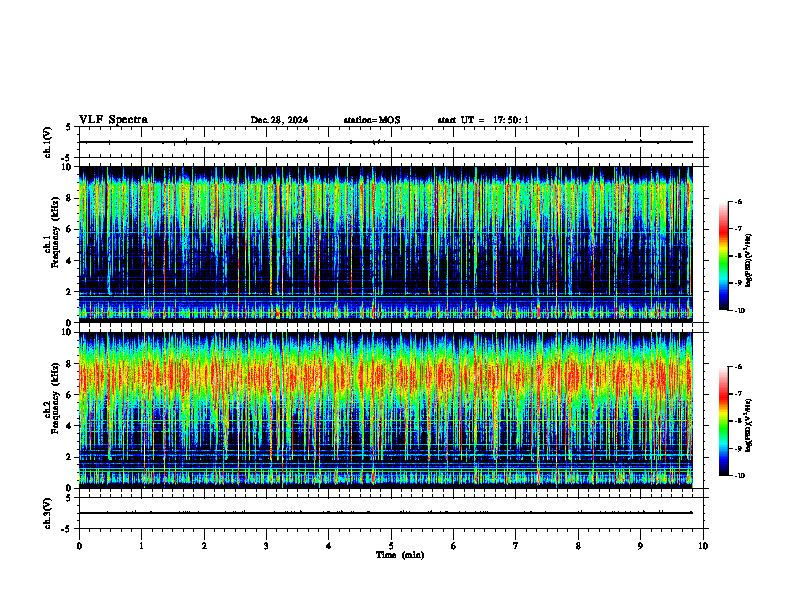Viewport: 792px width, 612px height.
Task: Click the time axis tick label "6"
Action: click(453, 546)
